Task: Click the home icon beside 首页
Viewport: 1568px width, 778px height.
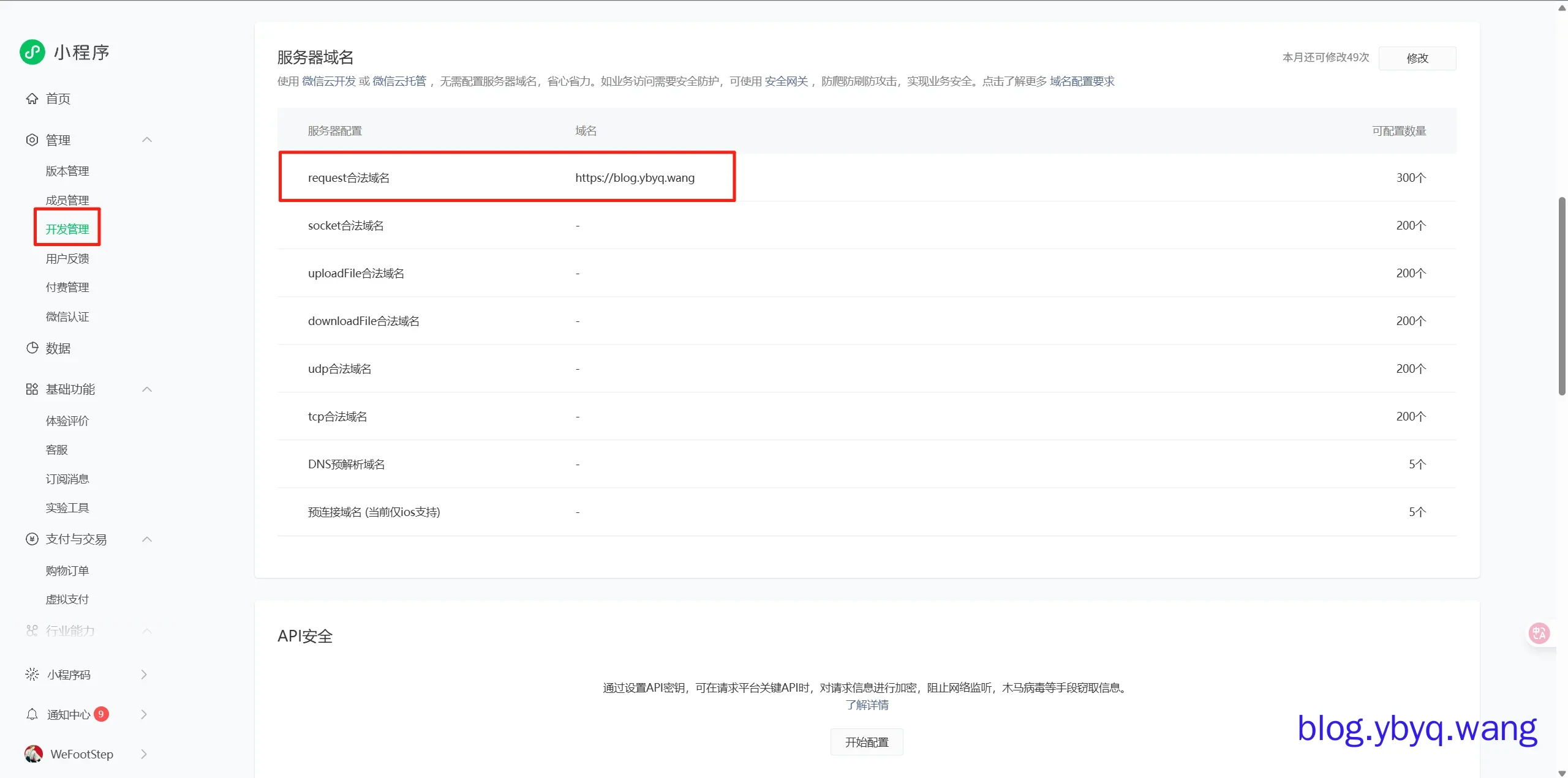Action: [32, 99]
